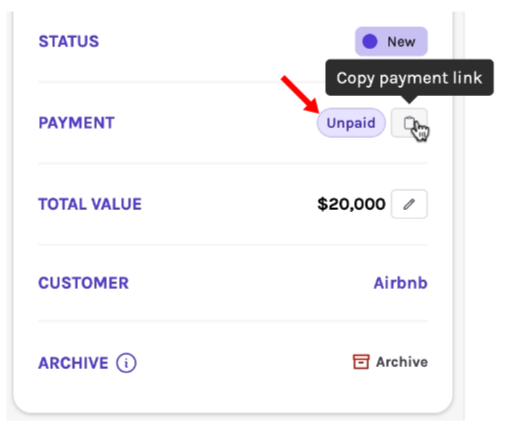The width and height of the screenshot is (507, 430).
Task: Open the New status dropdown badge
Action: click(x=391, y=42)
